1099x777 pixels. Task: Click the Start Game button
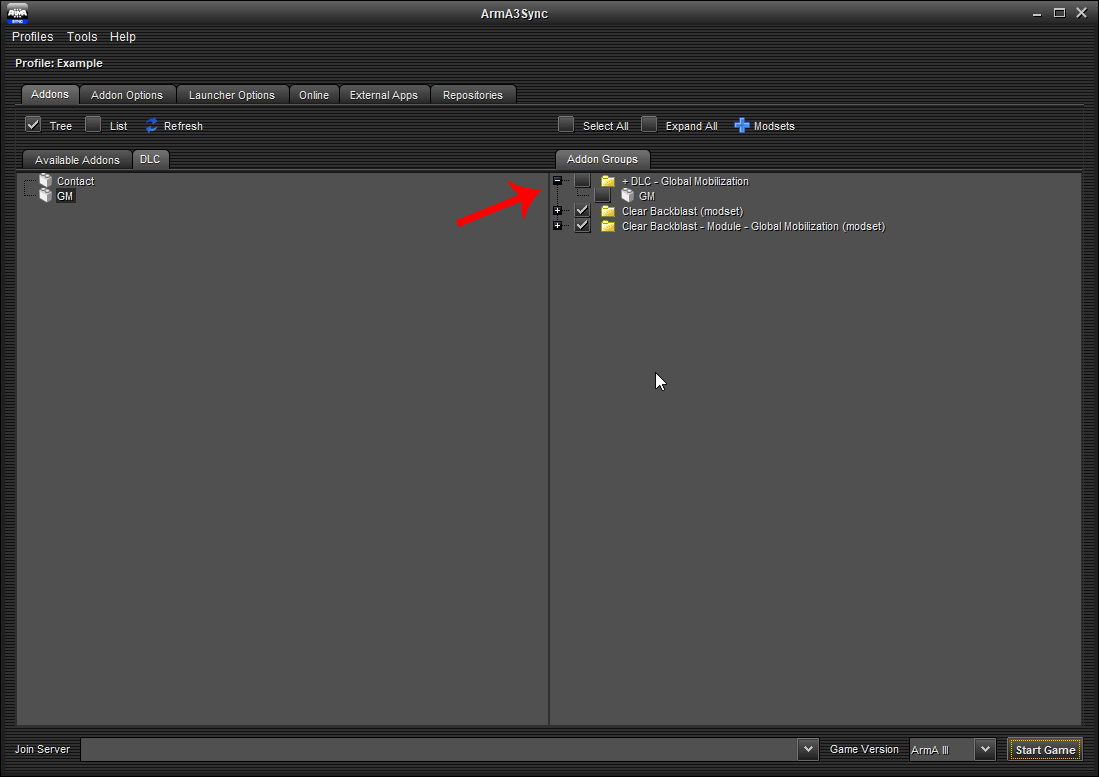coord(1045,750)
